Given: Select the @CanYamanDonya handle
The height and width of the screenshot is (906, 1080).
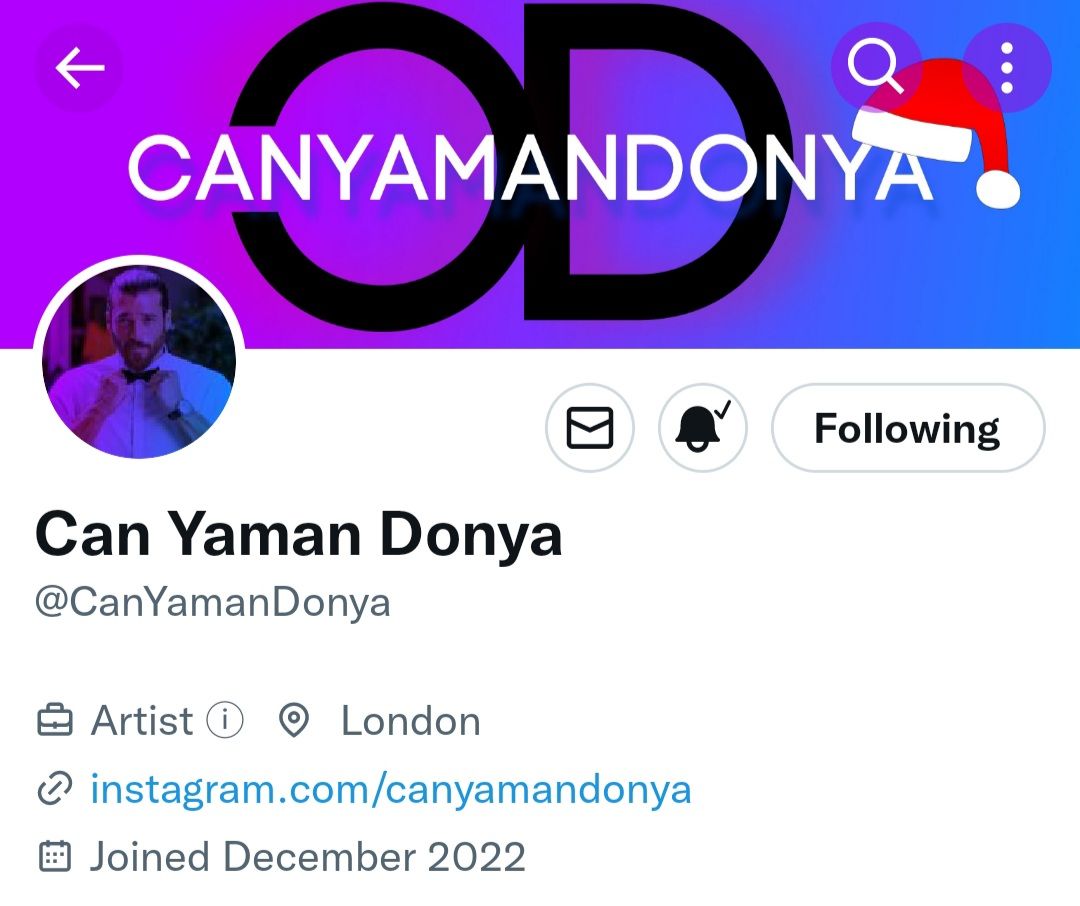Looking at the screenshot, I should 212,603.
